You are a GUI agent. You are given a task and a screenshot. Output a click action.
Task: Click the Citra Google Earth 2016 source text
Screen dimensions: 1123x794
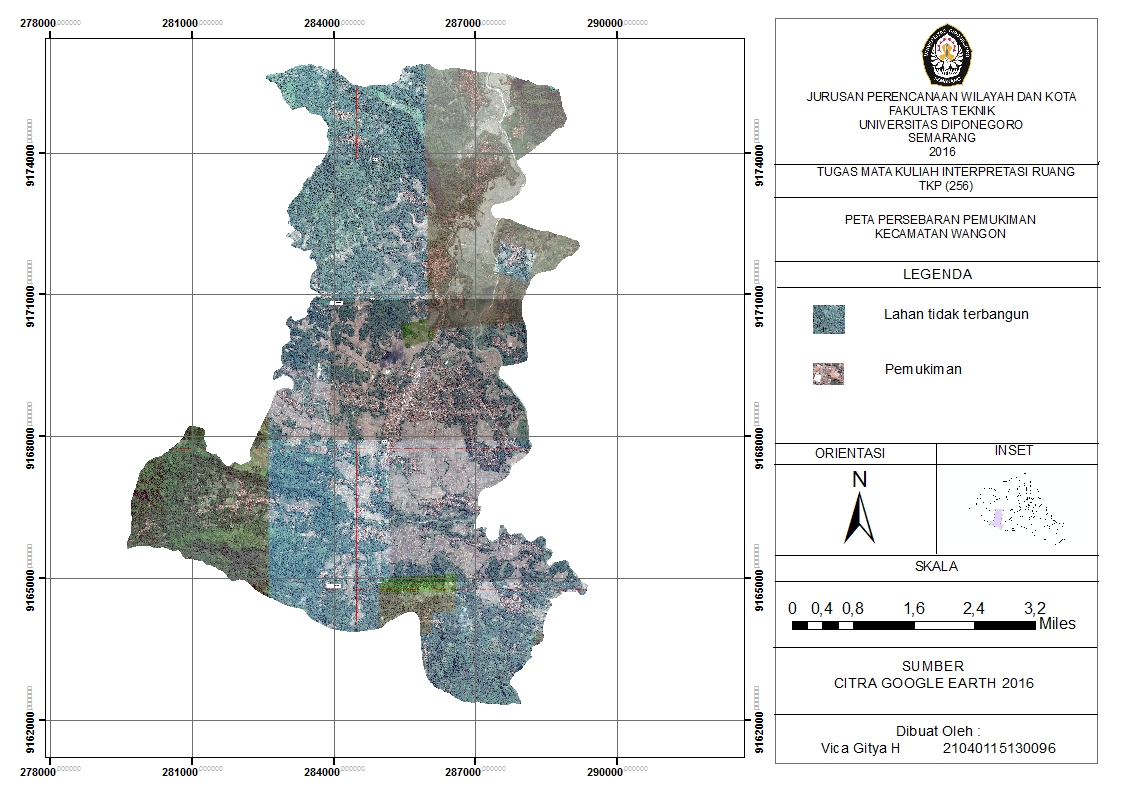click(934, 683)
